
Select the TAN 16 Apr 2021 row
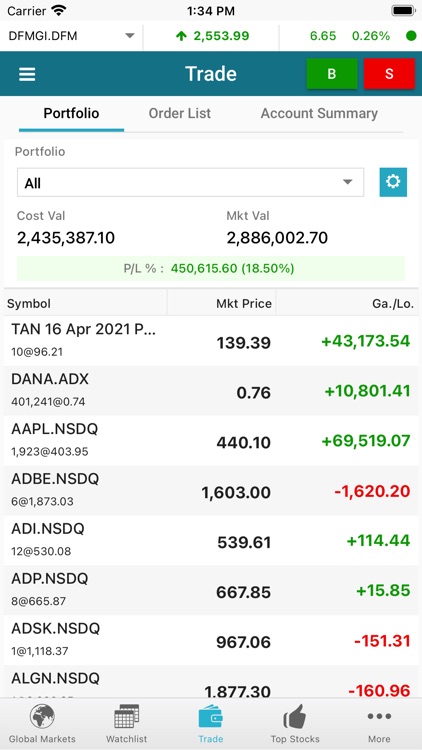[211, 341]
